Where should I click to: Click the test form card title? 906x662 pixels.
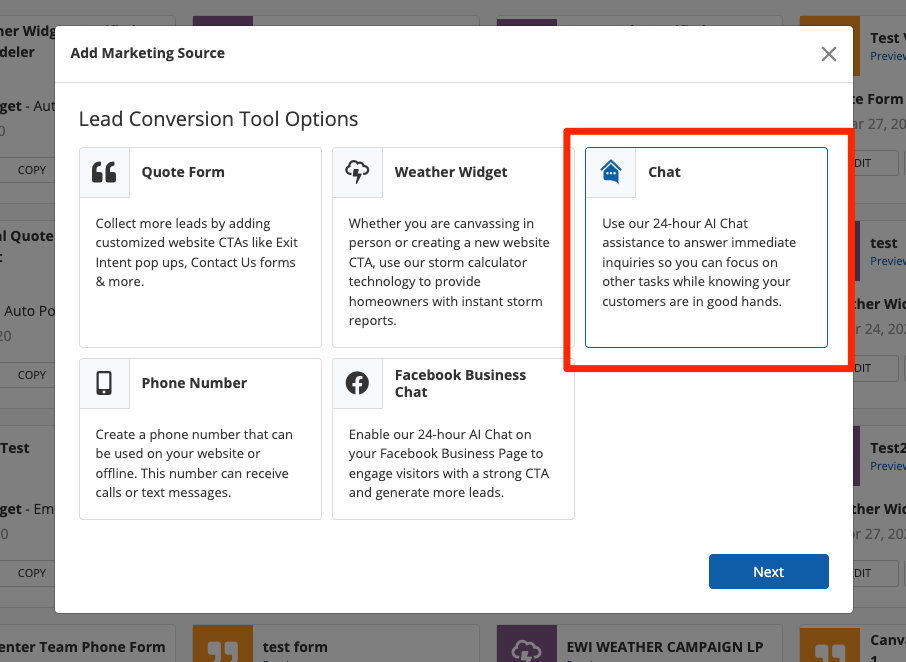295,646
